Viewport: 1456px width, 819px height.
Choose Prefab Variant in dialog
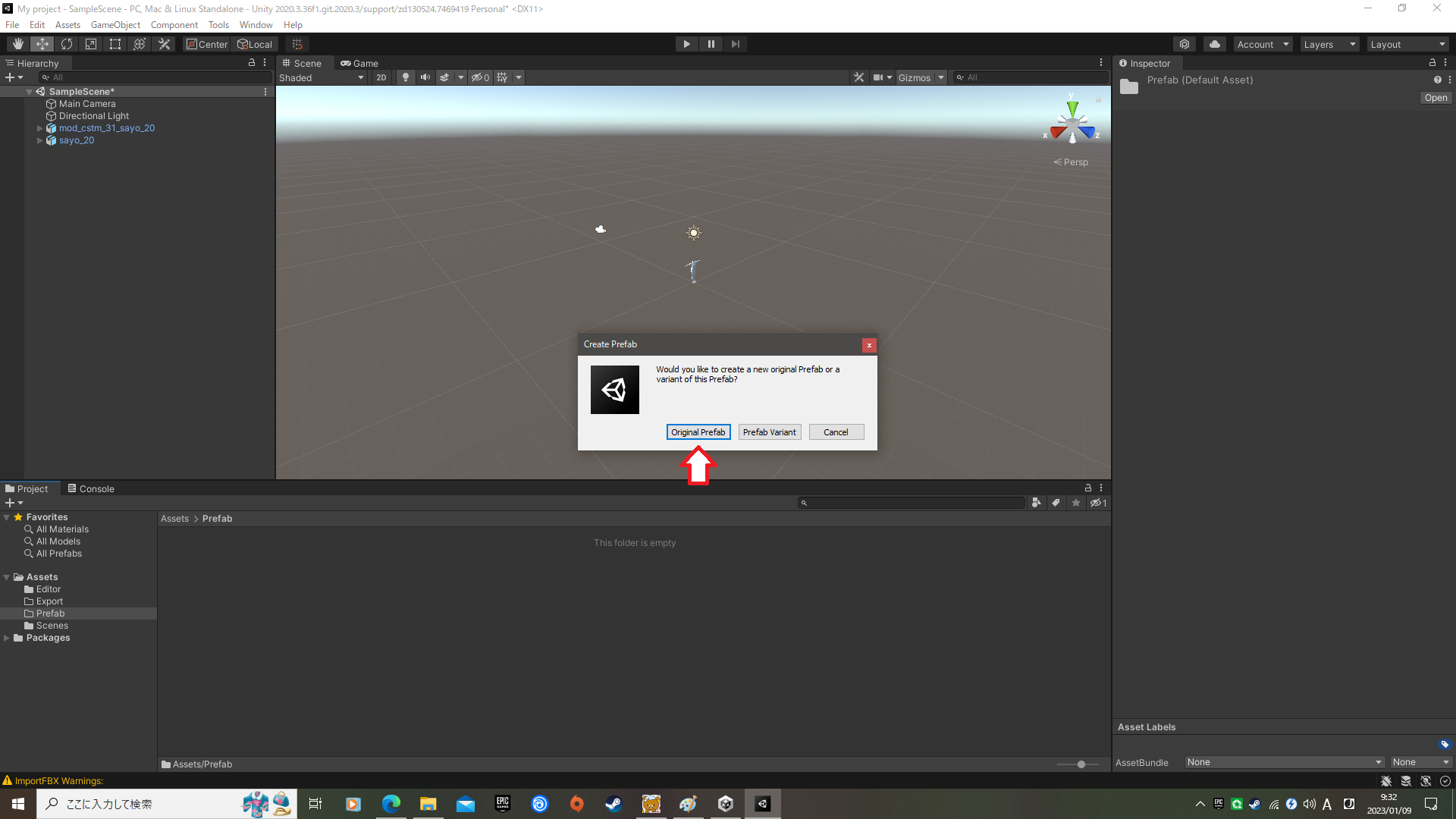pyautogui.click(x=770, y=431)
